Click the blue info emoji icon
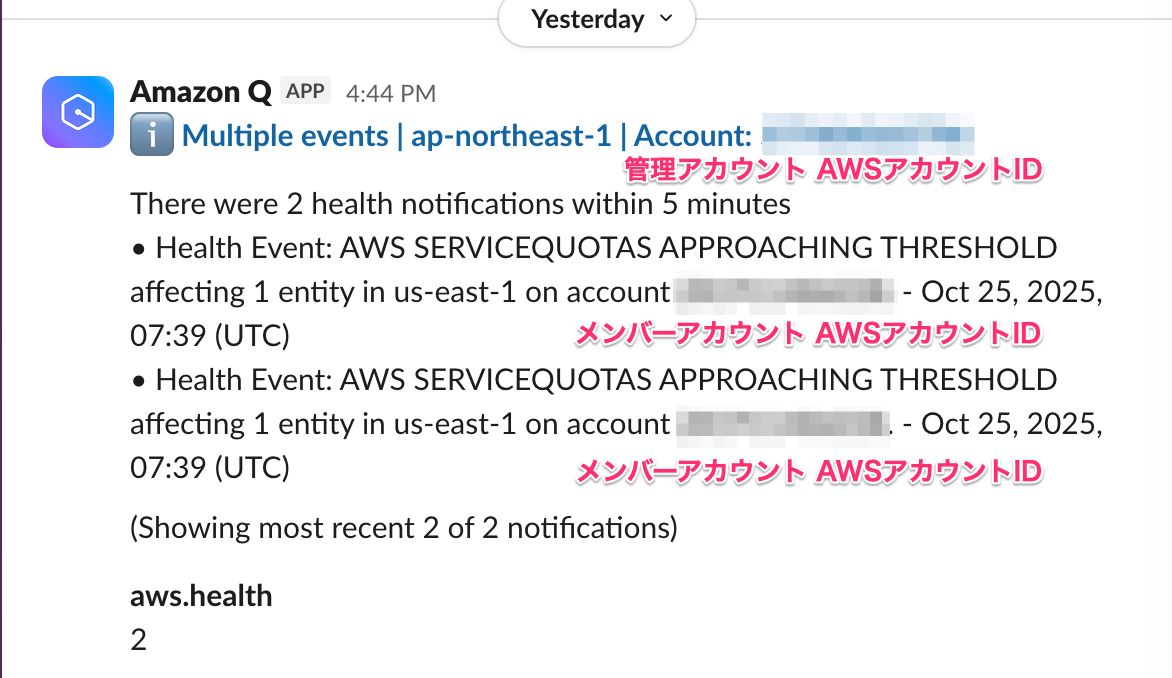This screenshot has width=1172, height=678. [152, 136]
